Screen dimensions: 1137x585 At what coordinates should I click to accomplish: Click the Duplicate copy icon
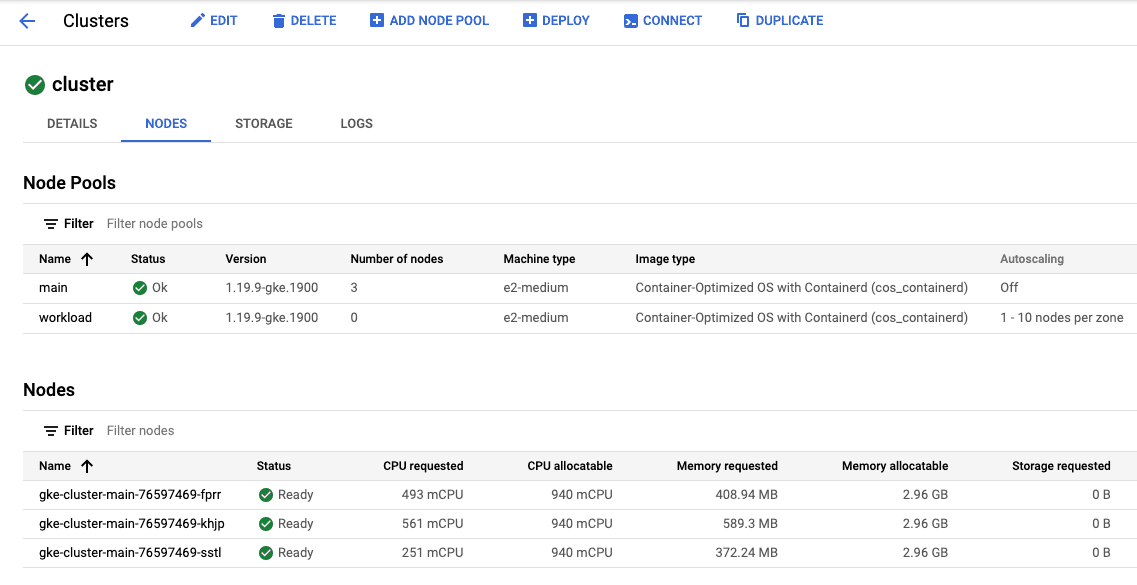point(743,21)
